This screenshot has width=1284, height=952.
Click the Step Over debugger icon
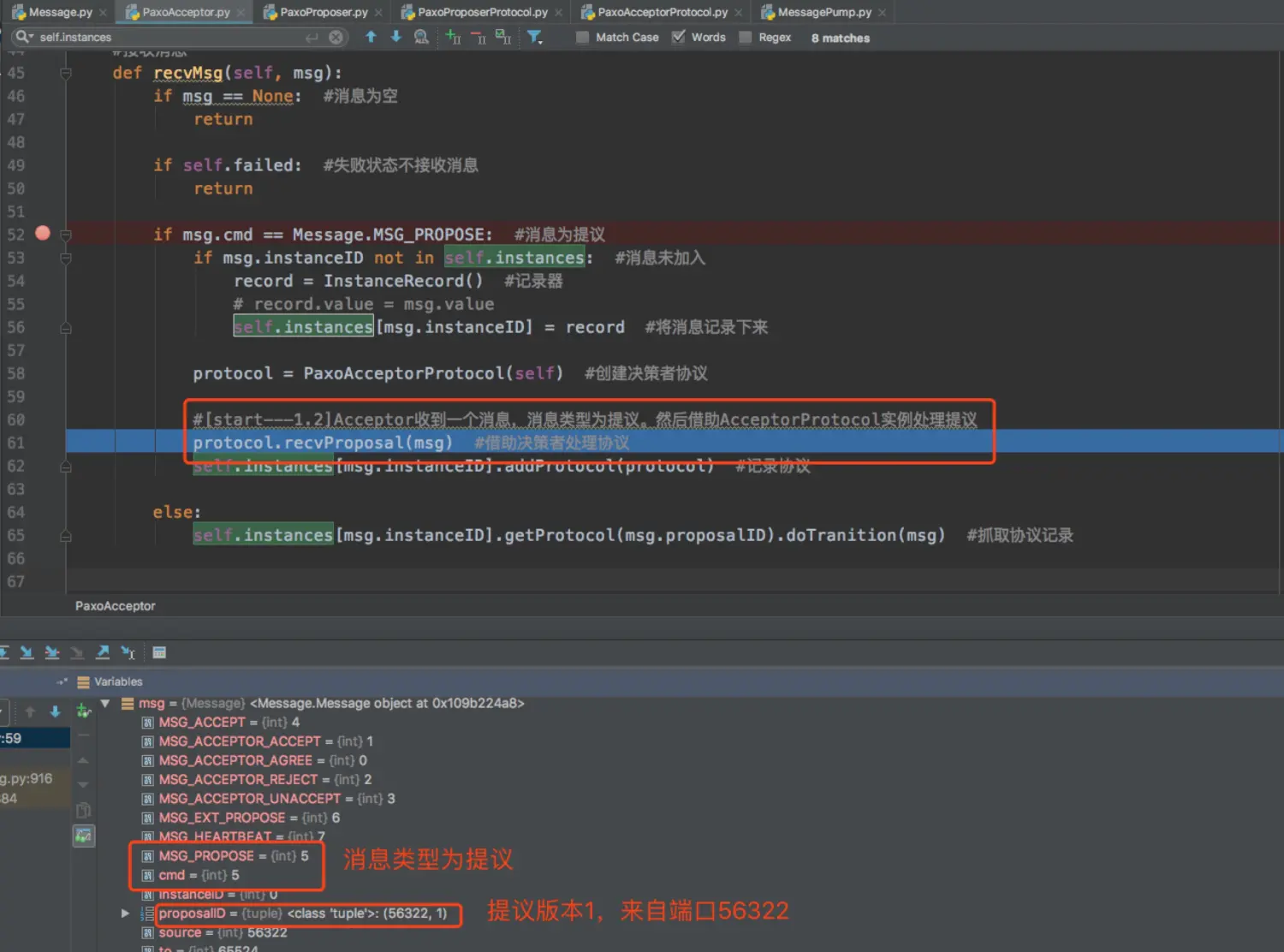4,652
